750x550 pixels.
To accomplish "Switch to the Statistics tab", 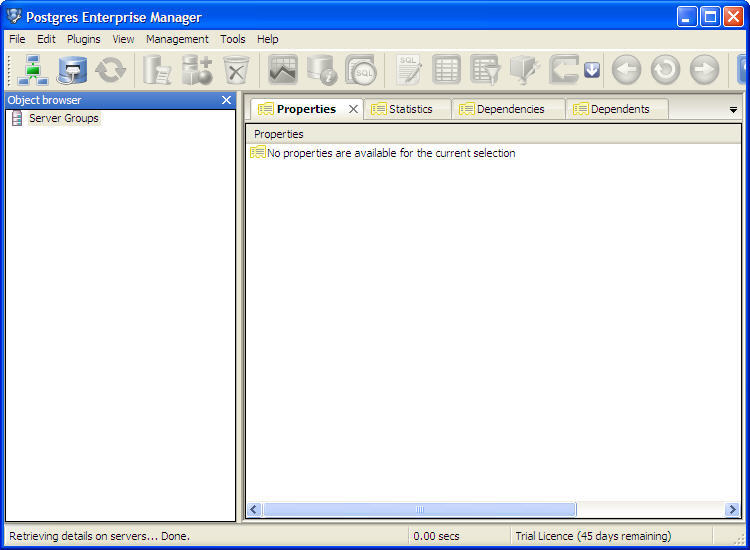I will pyautogui.click(x=407, y=109).
